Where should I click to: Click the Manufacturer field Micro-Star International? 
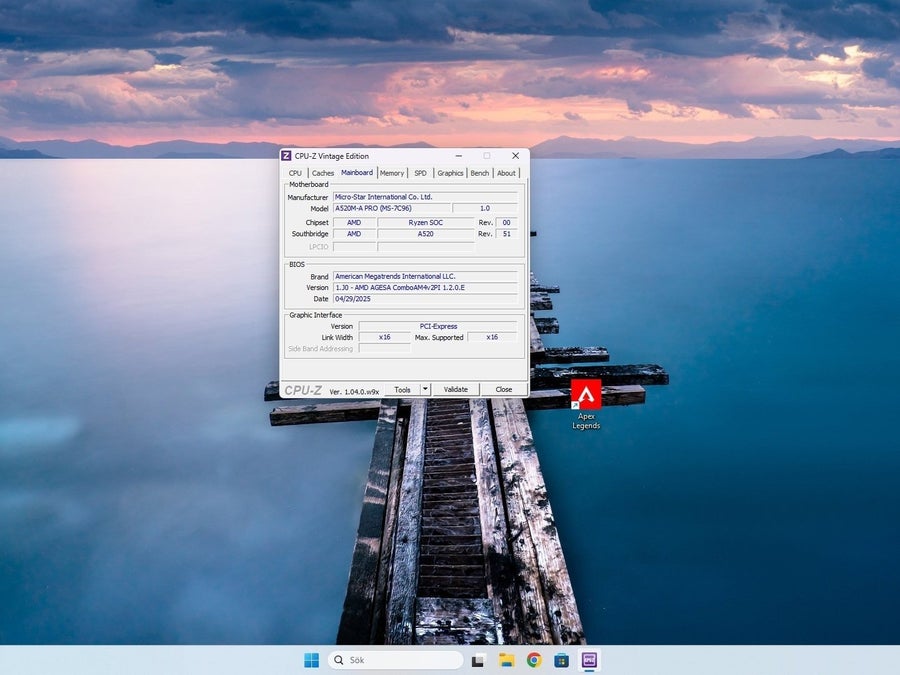click(425, 197)
